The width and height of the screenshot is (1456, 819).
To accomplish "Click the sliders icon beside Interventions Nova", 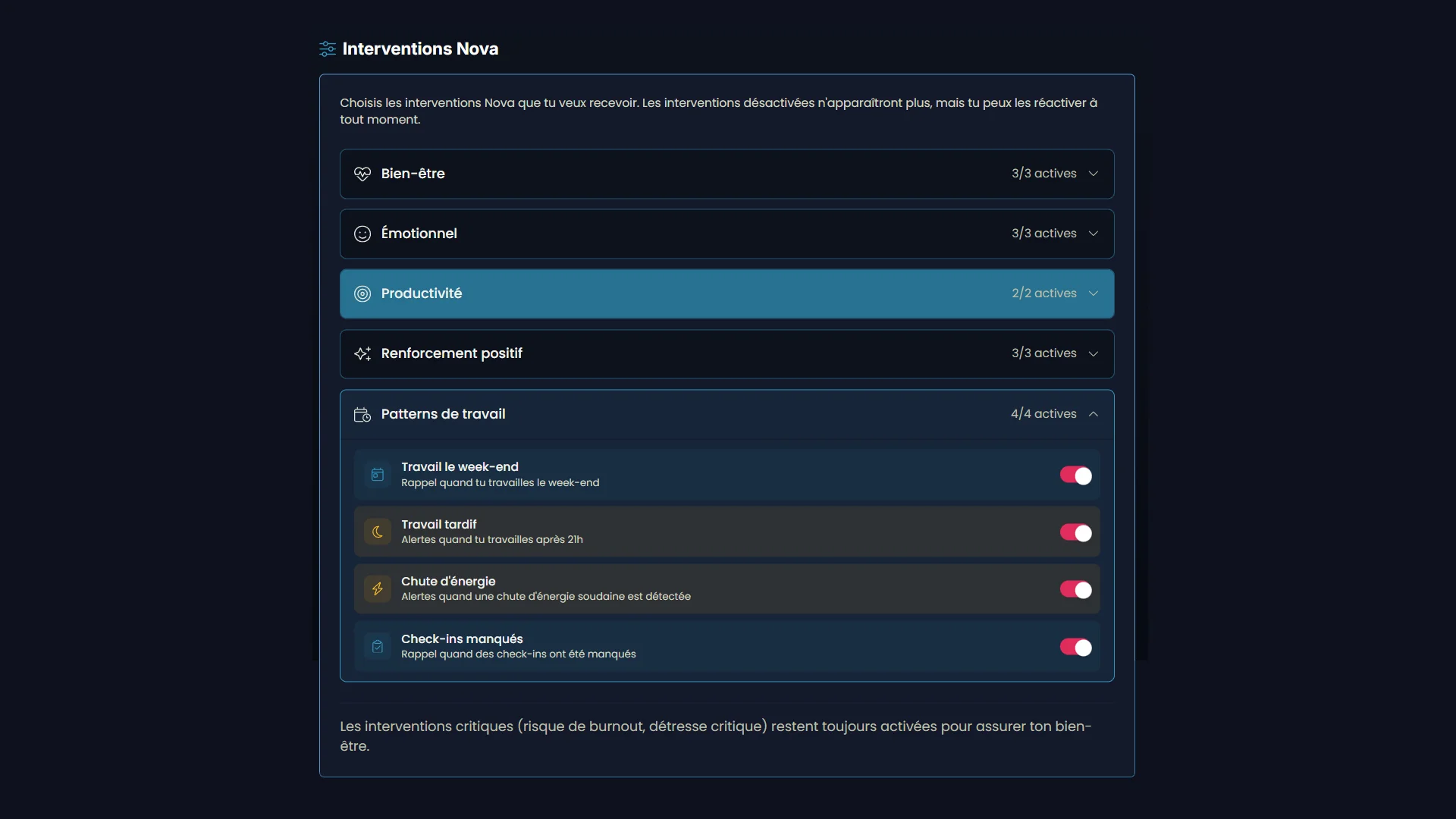I will (x=327, y=49).
